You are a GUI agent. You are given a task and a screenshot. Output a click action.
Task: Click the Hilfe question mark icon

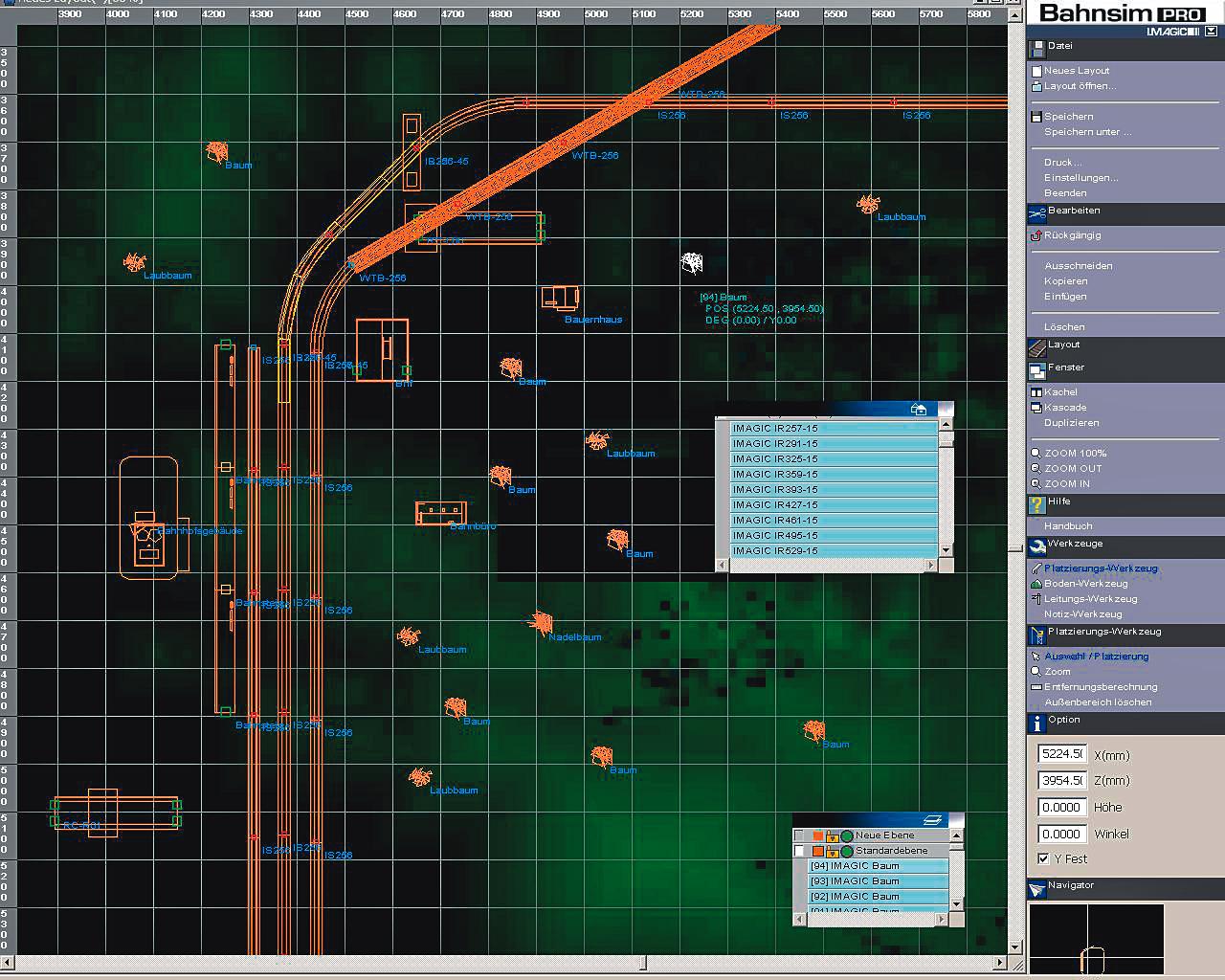tap(1036, 504)
